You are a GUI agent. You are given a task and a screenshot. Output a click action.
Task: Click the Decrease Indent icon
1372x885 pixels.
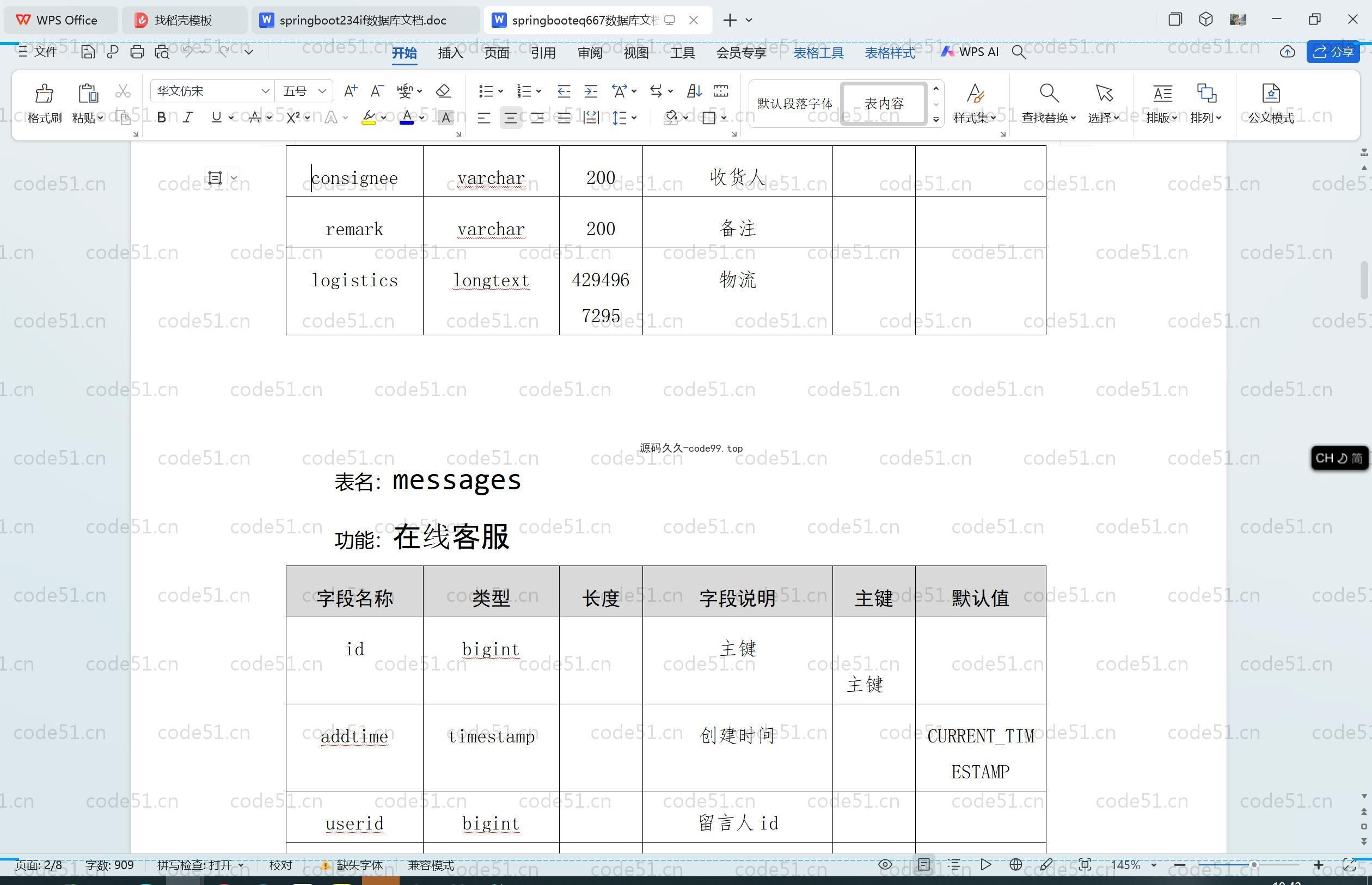tap(564, 91)
